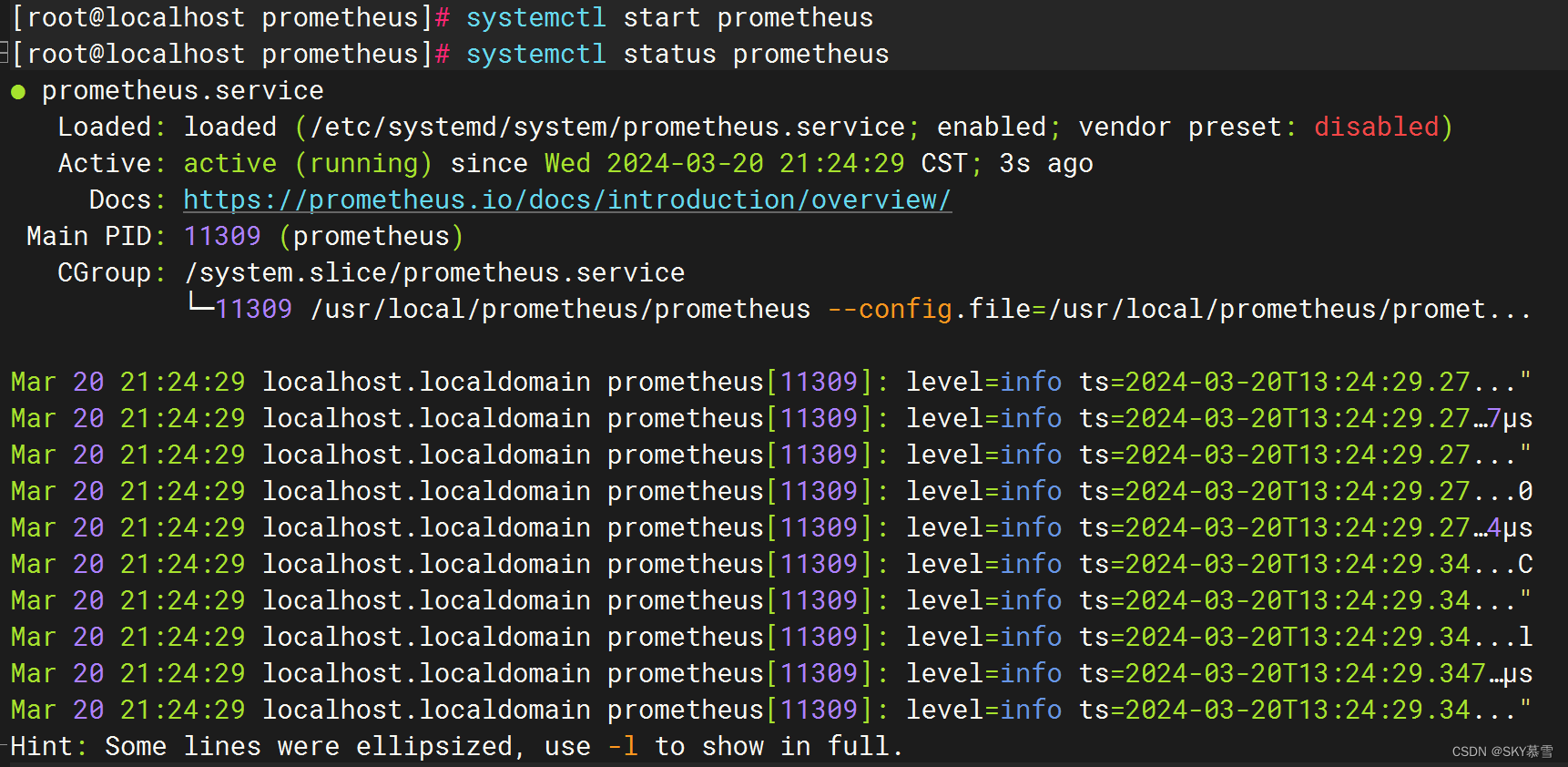Click the log line containing '29.347…µs'

771,673
